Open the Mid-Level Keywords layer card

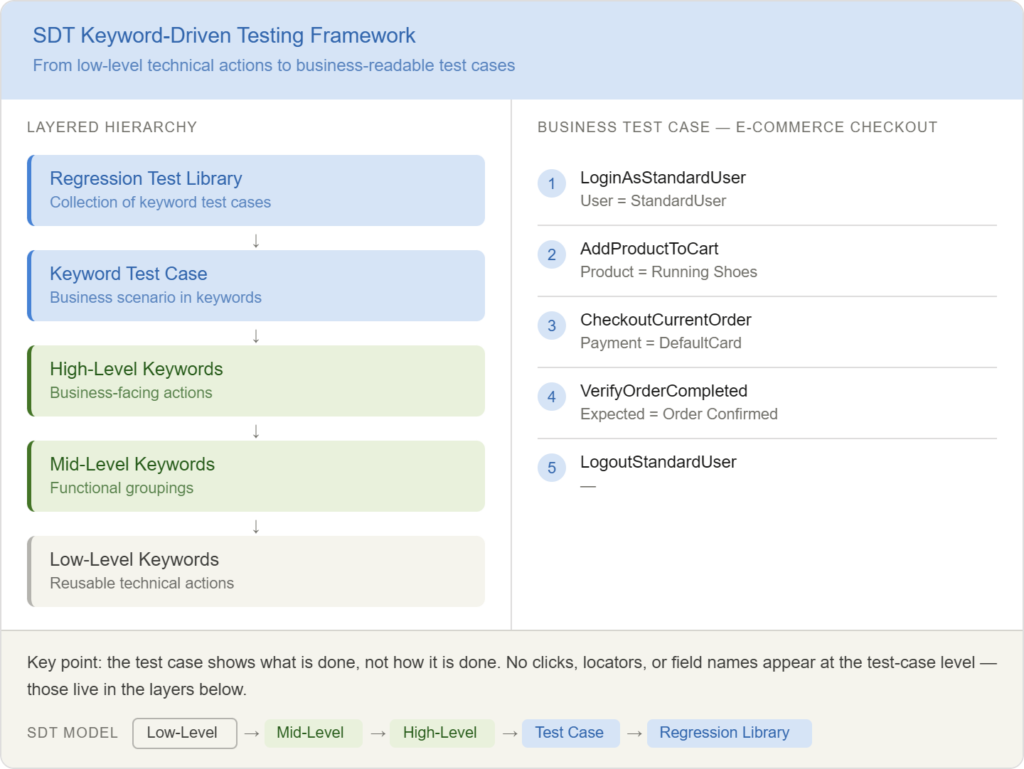pyautogui.click(x=258, y=476)
